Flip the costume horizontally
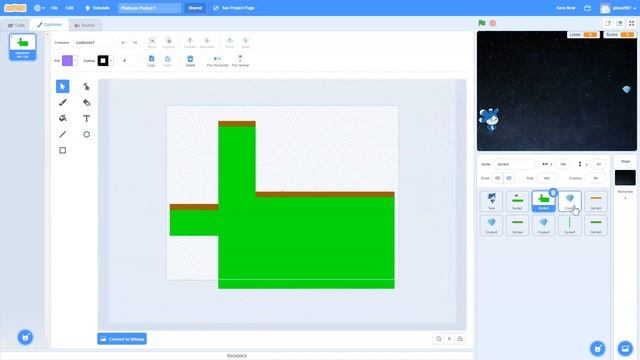Screen dimensions: 640x360 (x=218, y=61)
